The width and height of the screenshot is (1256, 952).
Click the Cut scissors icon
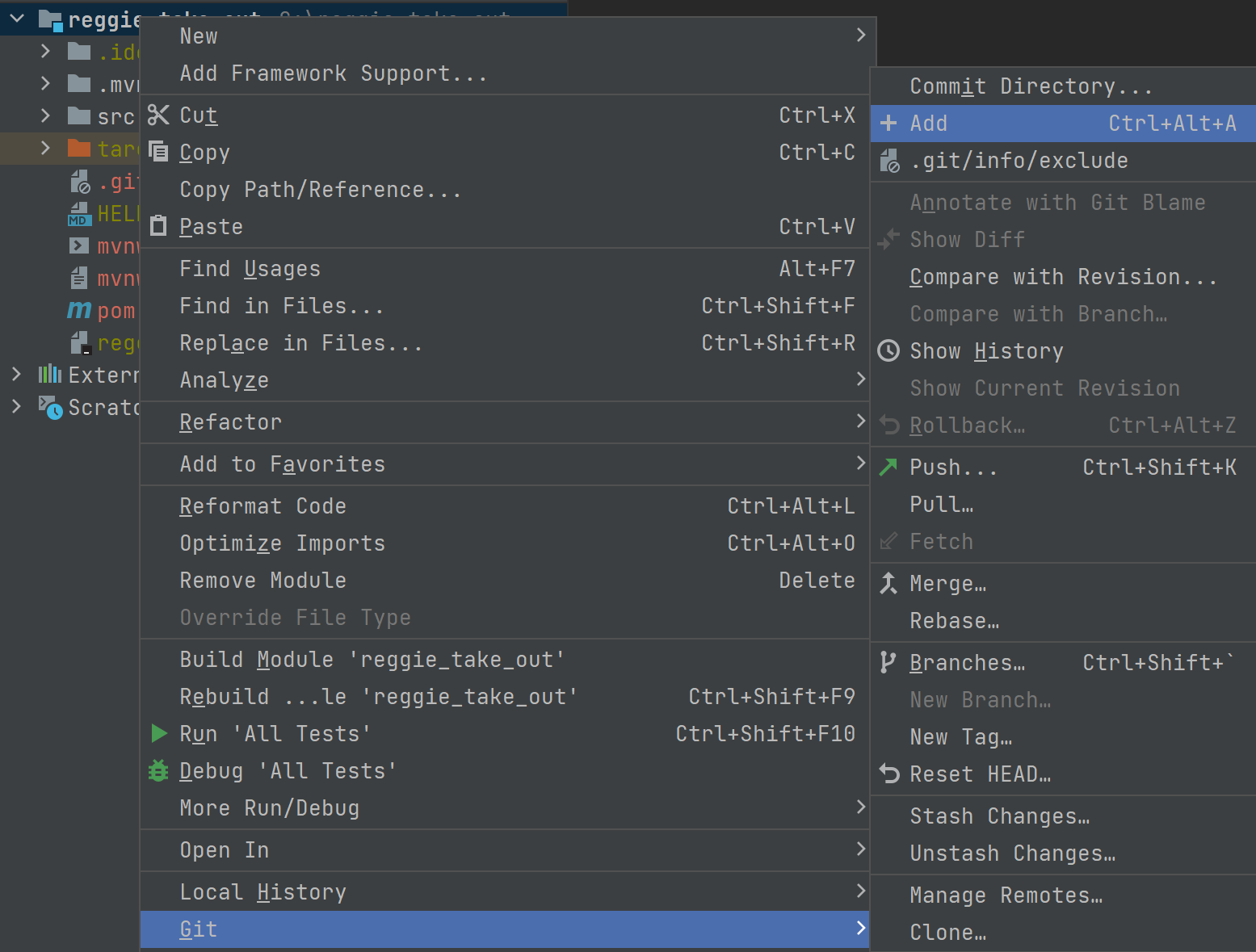(x=158, y=115)
